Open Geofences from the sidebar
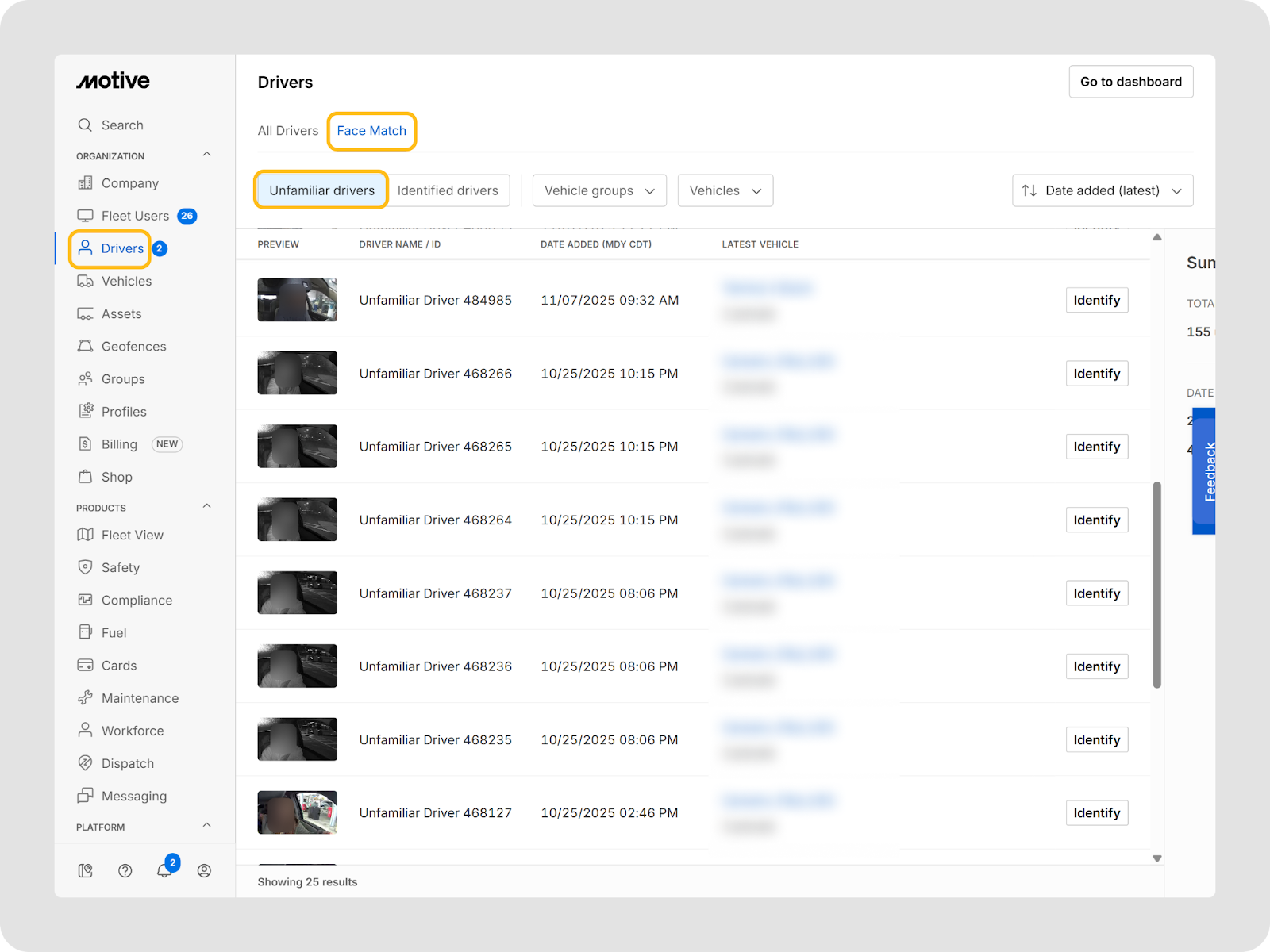Screen dimensions: 1270x952 tap(133, 347)
